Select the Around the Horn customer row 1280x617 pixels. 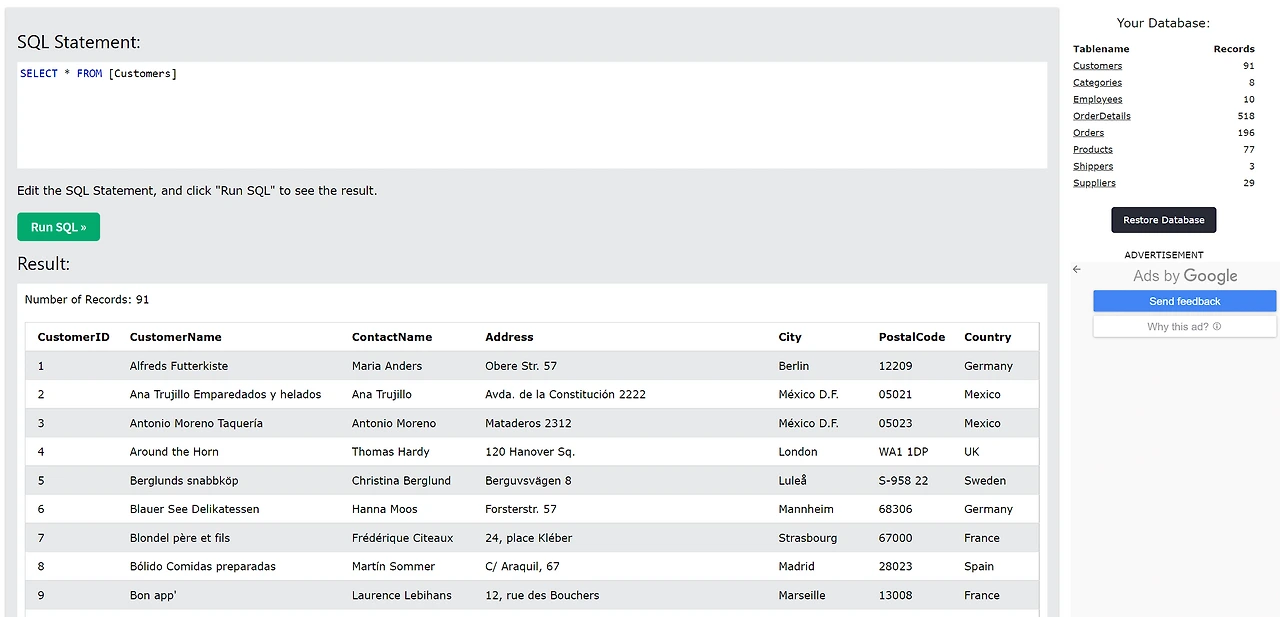[532, 452]
